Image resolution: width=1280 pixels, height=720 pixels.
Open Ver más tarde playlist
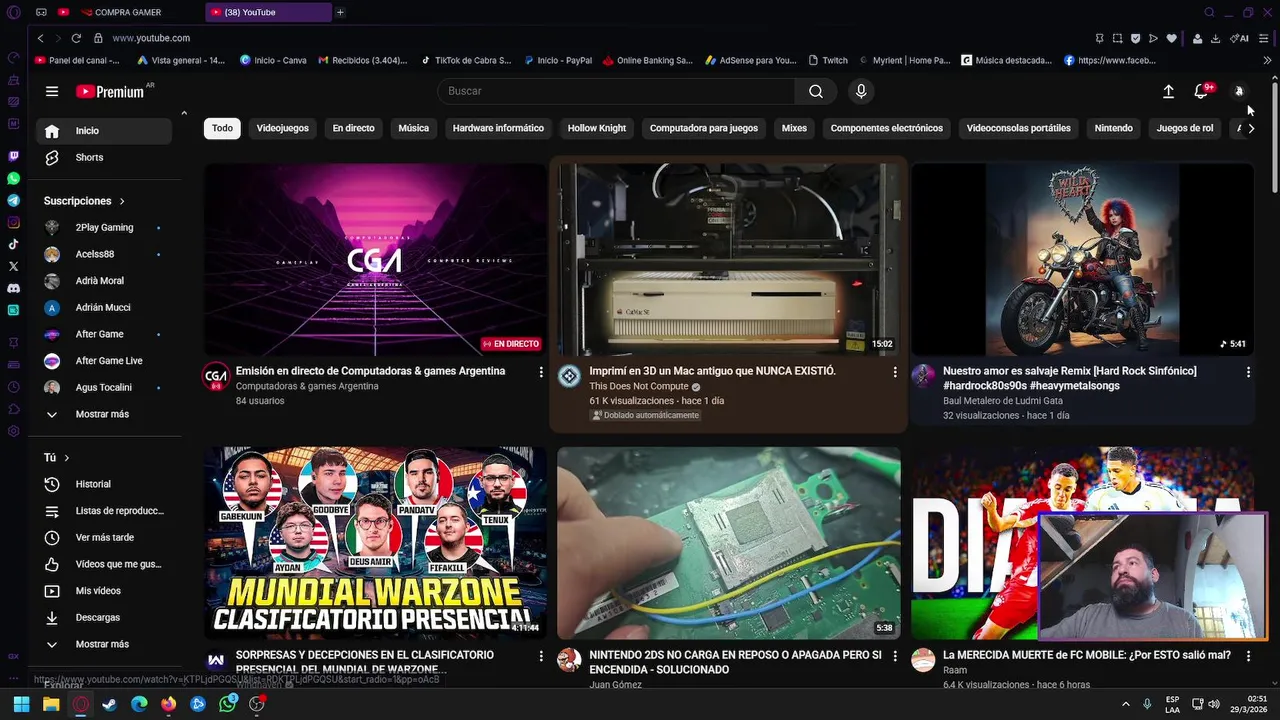(x=104, y=537)
